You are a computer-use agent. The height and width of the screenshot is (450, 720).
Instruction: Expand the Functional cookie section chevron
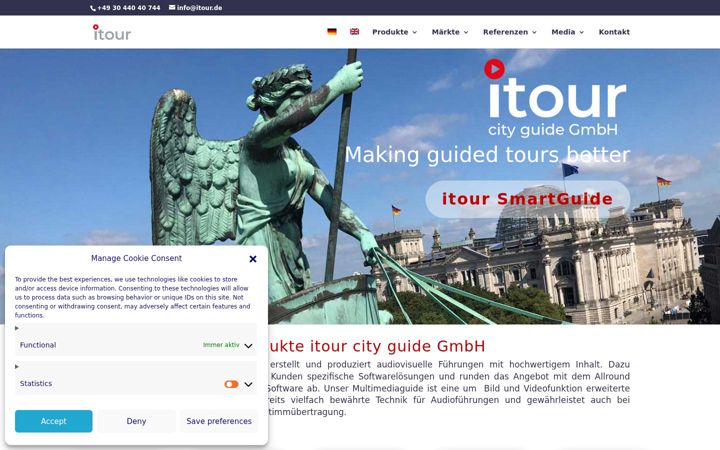tap(248, 346)
